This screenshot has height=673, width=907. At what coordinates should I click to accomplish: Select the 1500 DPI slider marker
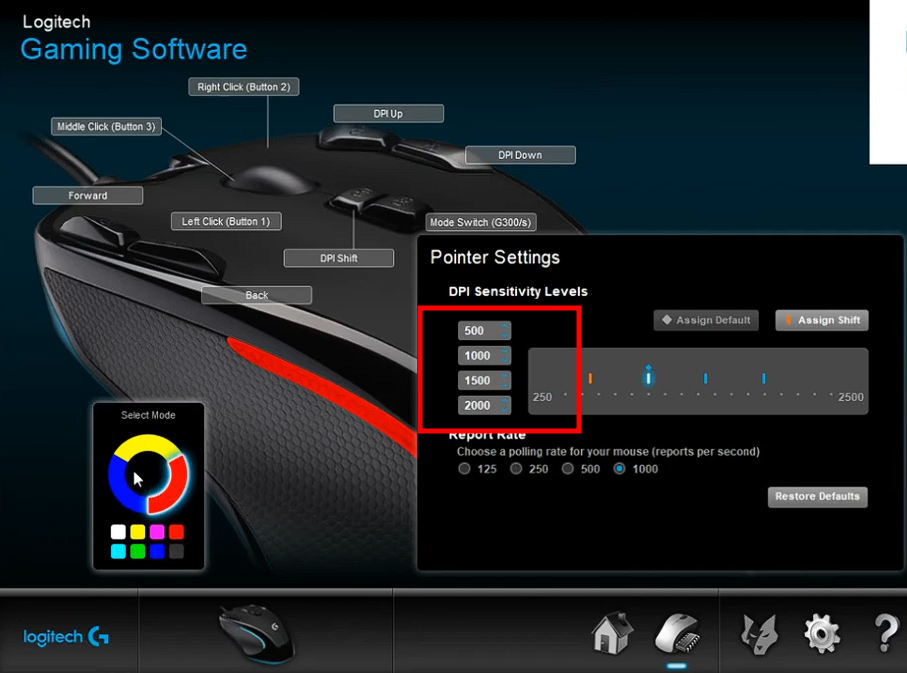click(x=705, y=378)
